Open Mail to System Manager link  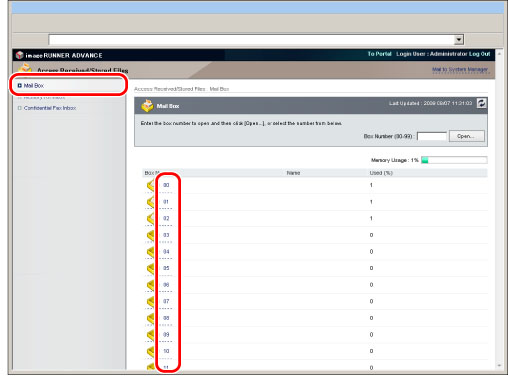pos(460,69)
